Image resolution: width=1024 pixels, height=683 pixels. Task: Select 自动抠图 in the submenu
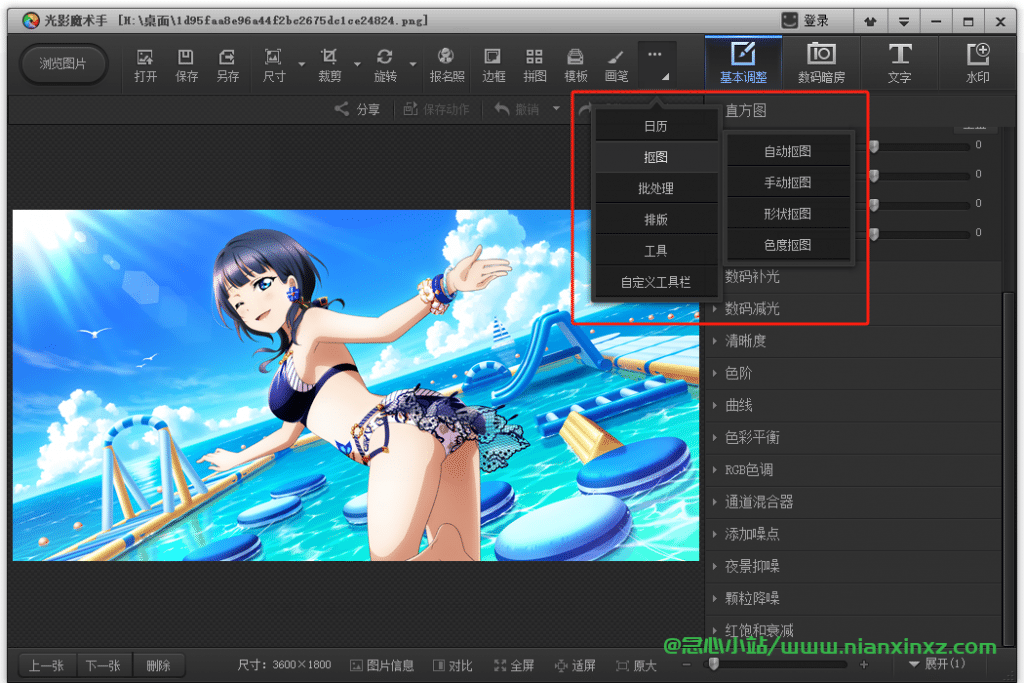[x=788, y=151]
